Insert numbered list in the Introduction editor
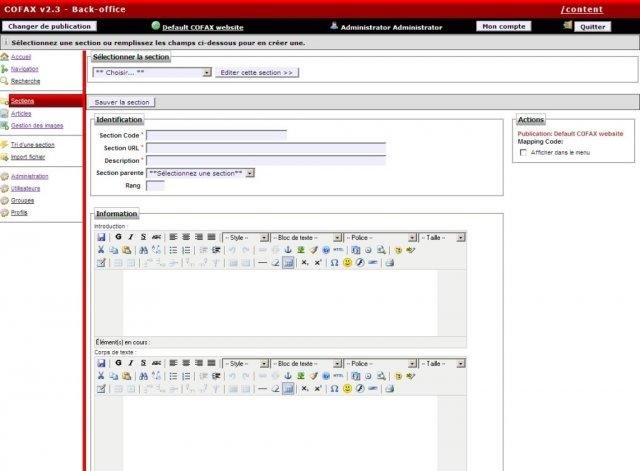 [186, 250]
